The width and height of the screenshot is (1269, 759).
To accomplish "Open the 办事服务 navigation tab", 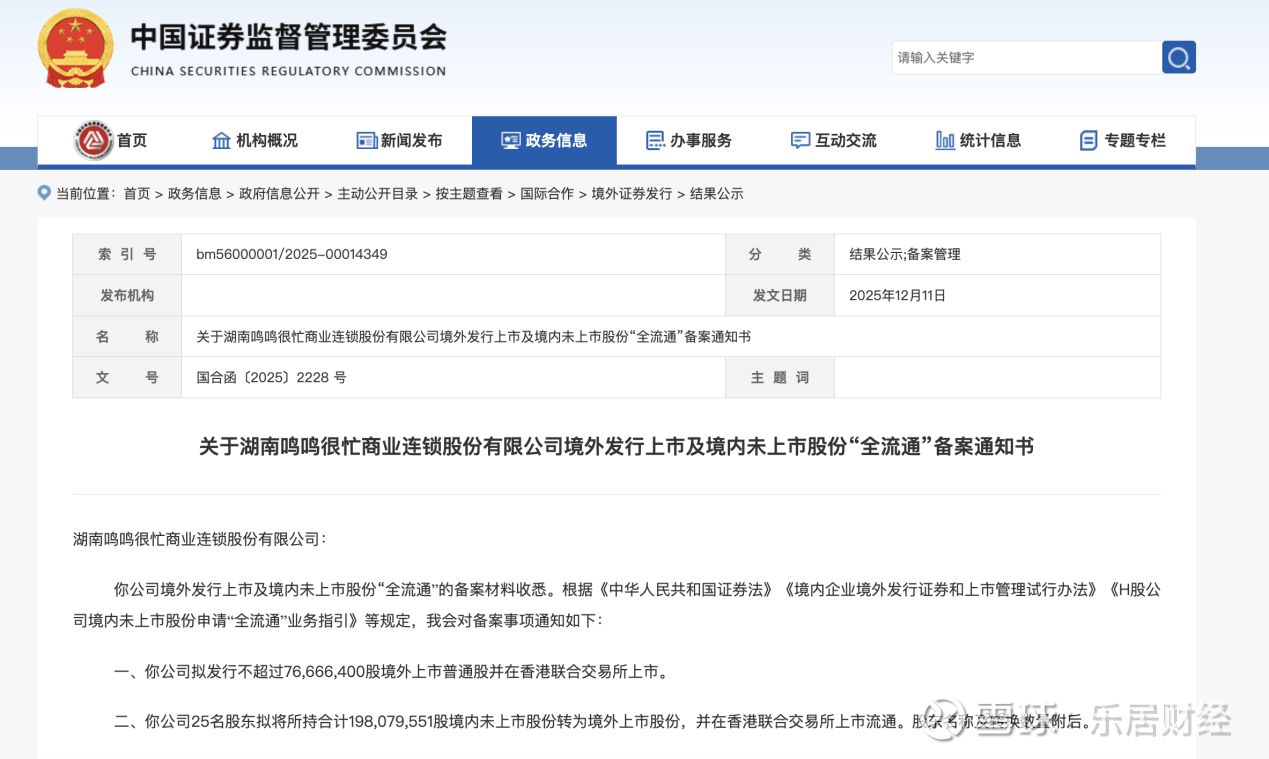I will click(689, 140).
